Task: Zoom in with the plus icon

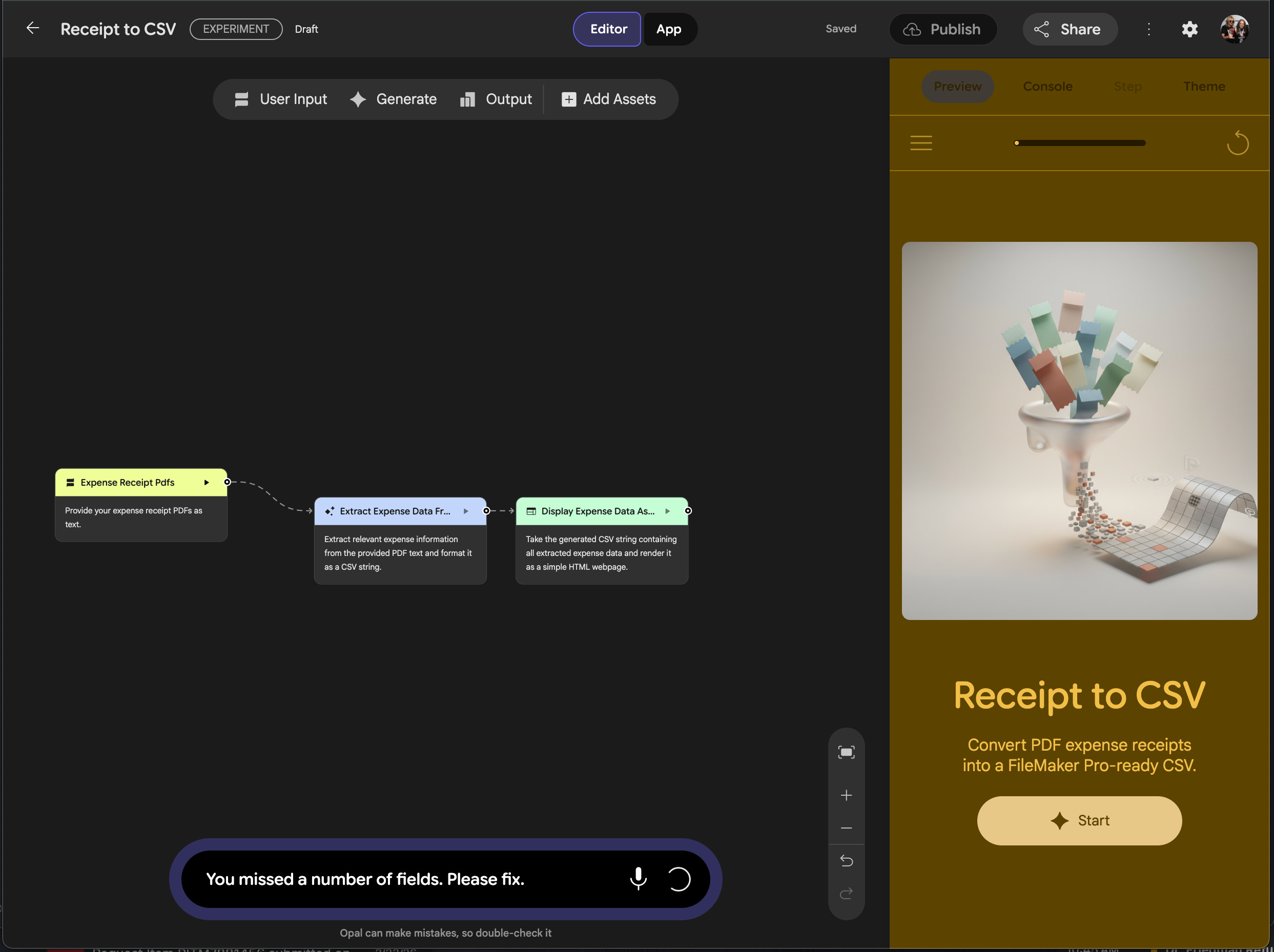Action: point(846,795)
